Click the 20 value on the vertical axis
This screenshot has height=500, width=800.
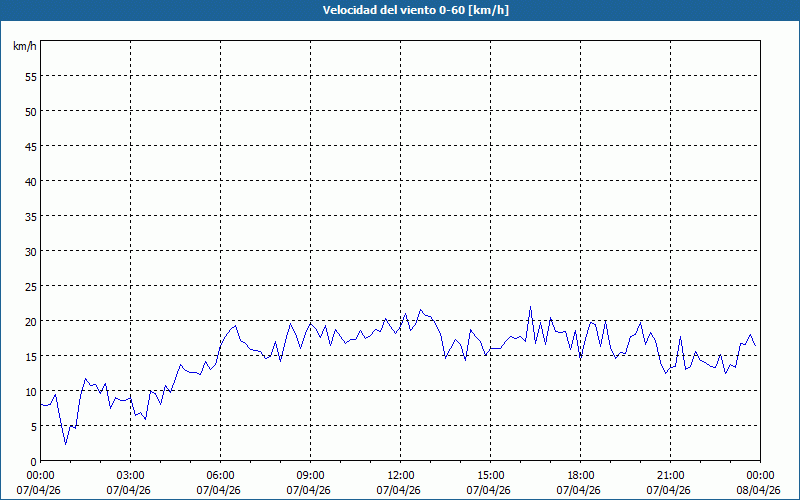point(30,321)
